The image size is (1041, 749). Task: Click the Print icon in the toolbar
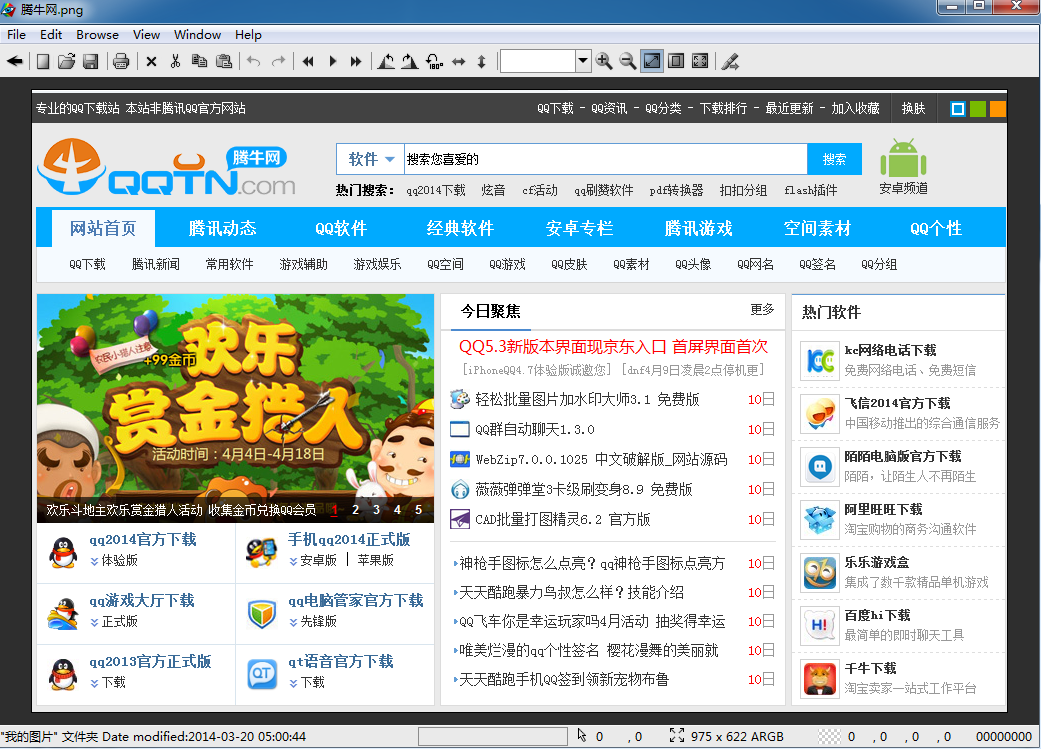click(121, 62)
